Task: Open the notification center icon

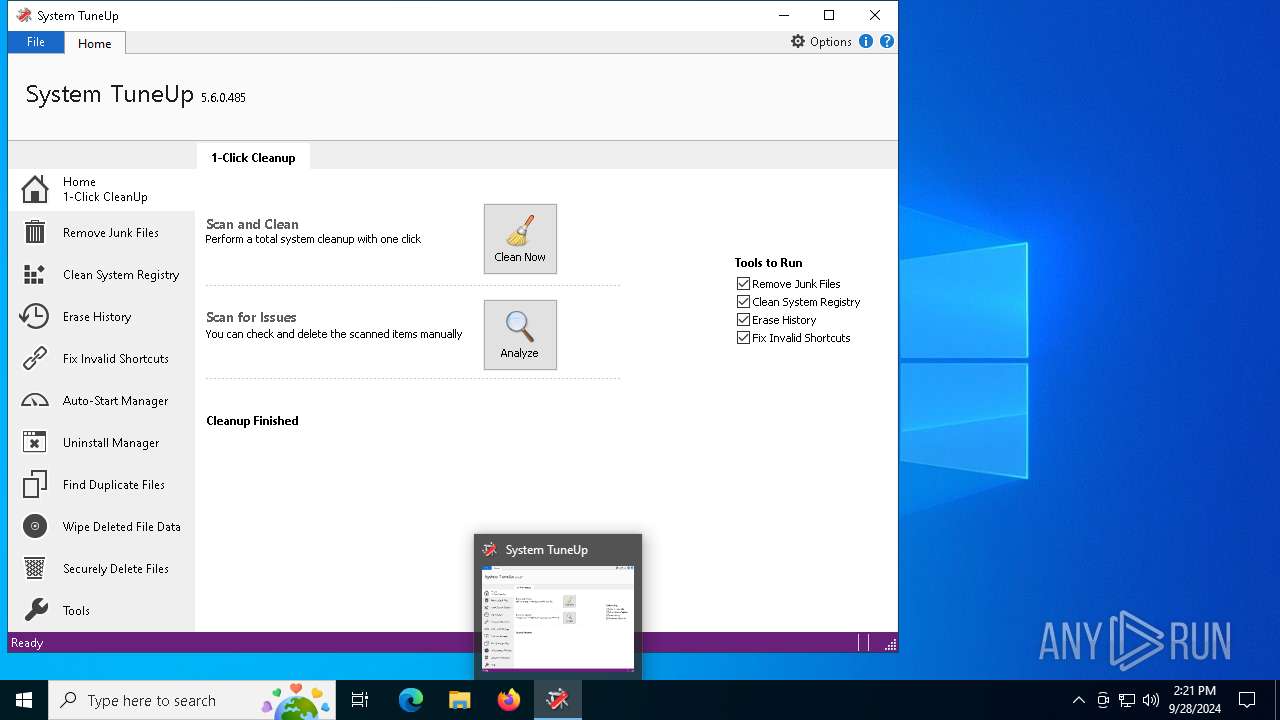Action: [1247, 700]
